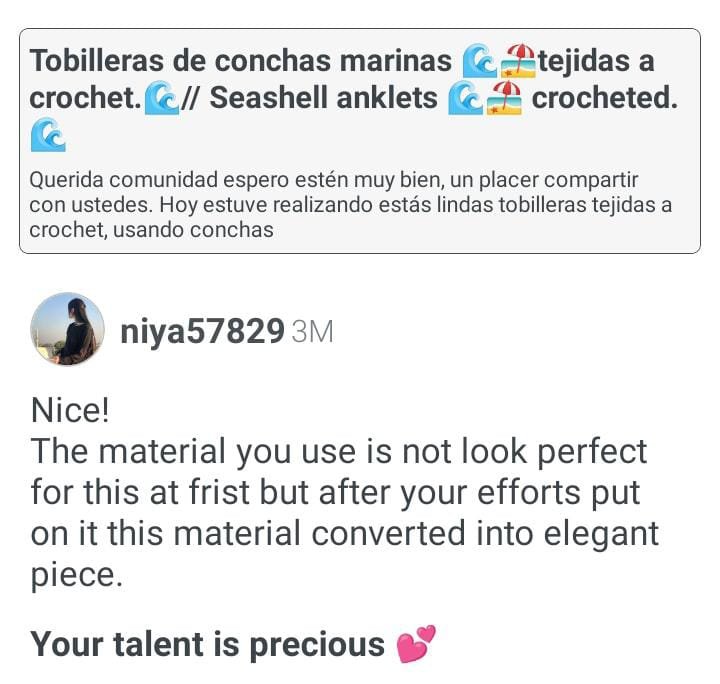Viewport: 720px width, 684px height.
Task: Click the 3M timestamp beside the username
Action: point(312,331)
